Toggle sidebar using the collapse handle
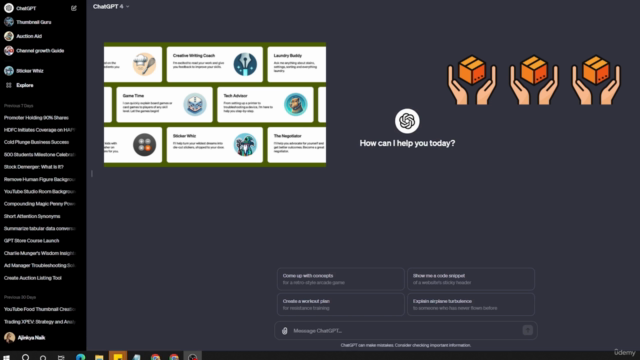The width and height of the screenshot is (640, 360). click(x=92, y=173)
